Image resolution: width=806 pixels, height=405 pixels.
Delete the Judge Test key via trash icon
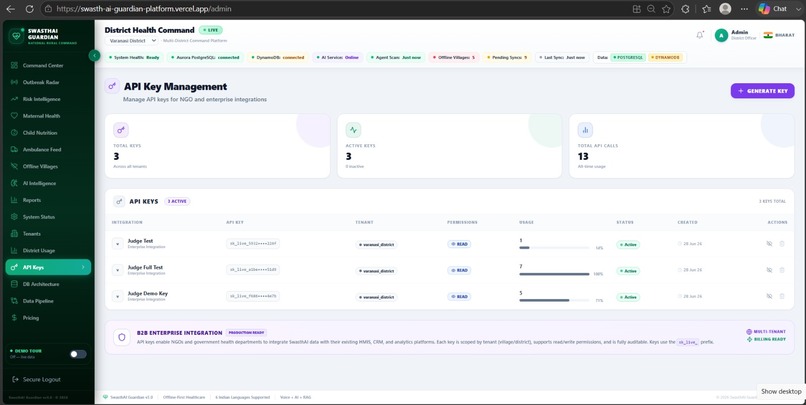pyautogui.click(x=782, y=244)
